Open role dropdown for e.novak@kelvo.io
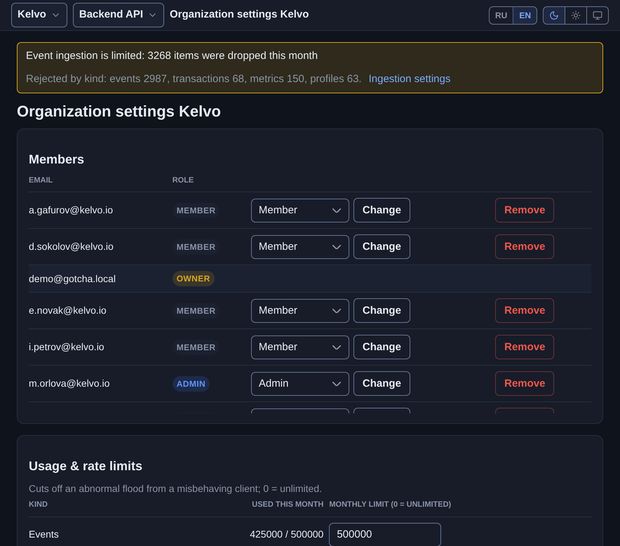Viewport: 620px width, 546px height. coord(300,311)
